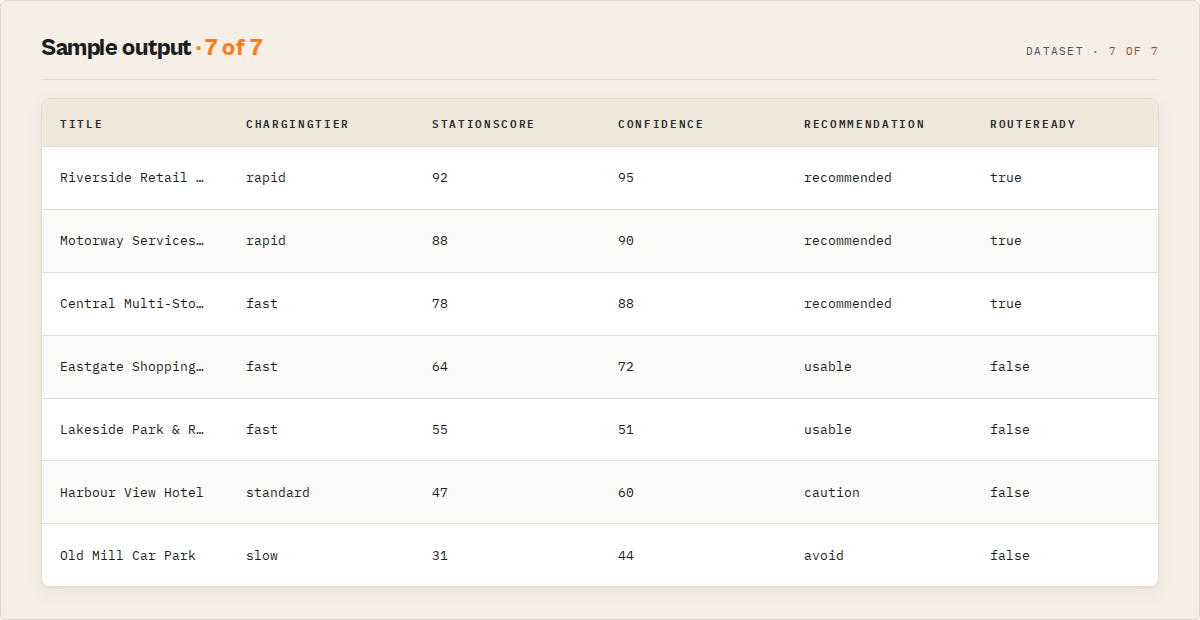Click confidence 88 in Central Multi-Sto row
Viewport: 1200px width, 620px height.
626,304
